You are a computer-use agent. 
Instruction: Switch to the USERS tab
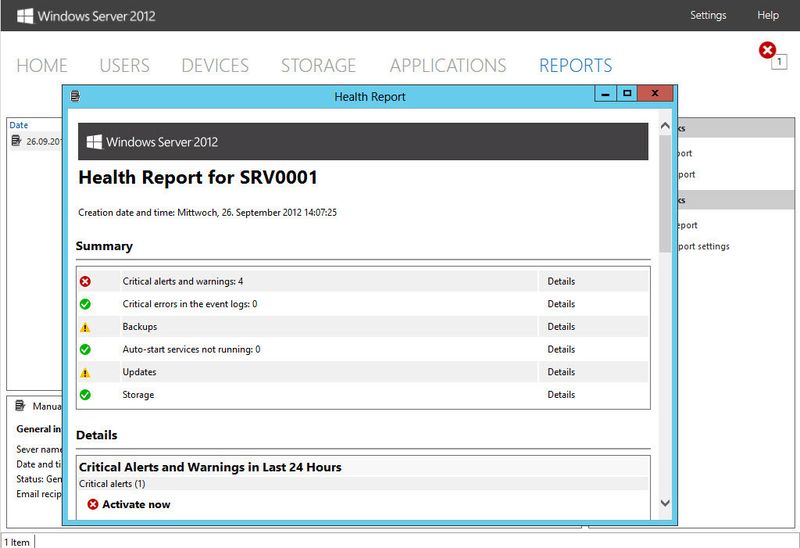(x=124, y=66)
